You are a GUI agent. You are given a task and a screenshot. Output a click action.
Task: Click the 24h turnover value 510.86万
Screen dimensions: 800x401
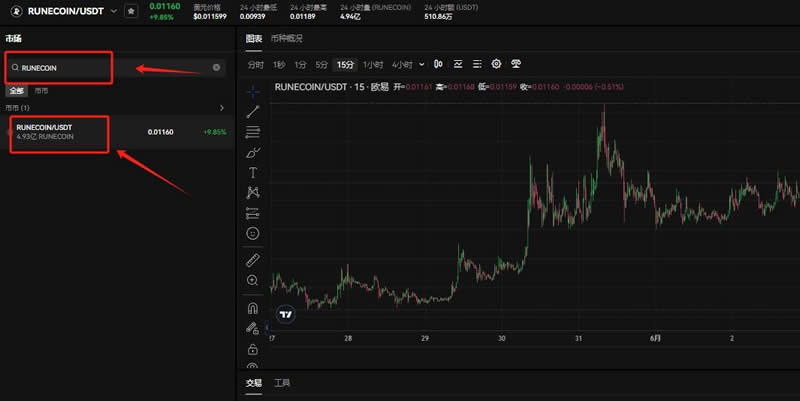click(438, 16)
